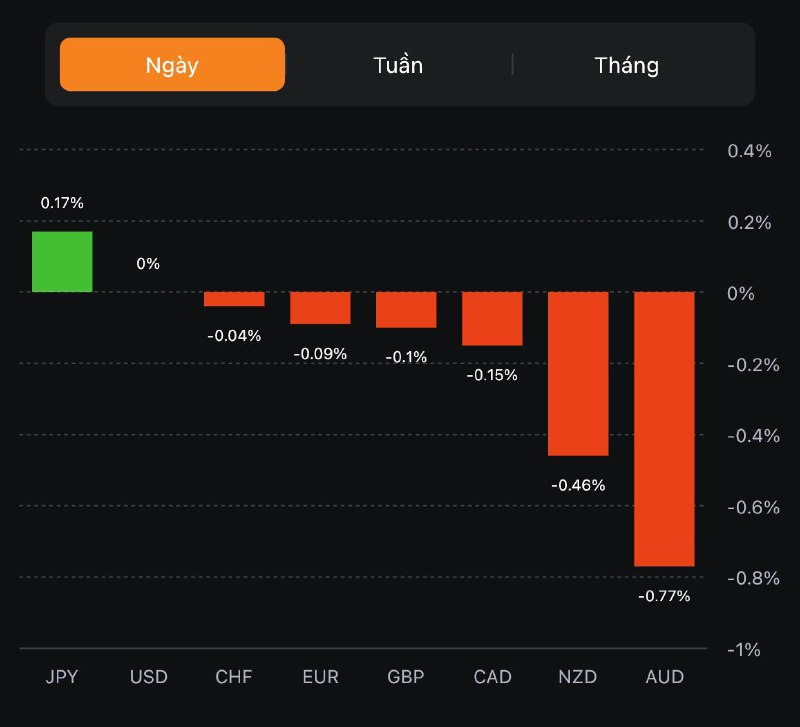
Task: Click the tall red AUD bar
Action: (664, 429)
